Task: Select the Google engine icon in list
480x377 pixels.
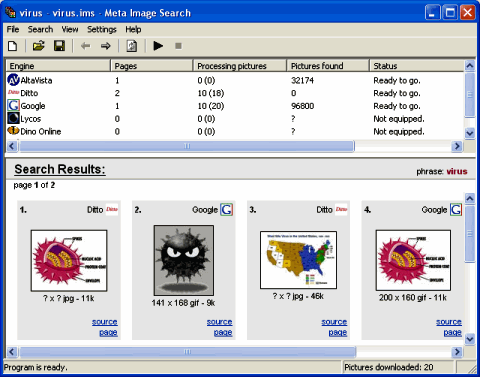Action: pos(13,105)
